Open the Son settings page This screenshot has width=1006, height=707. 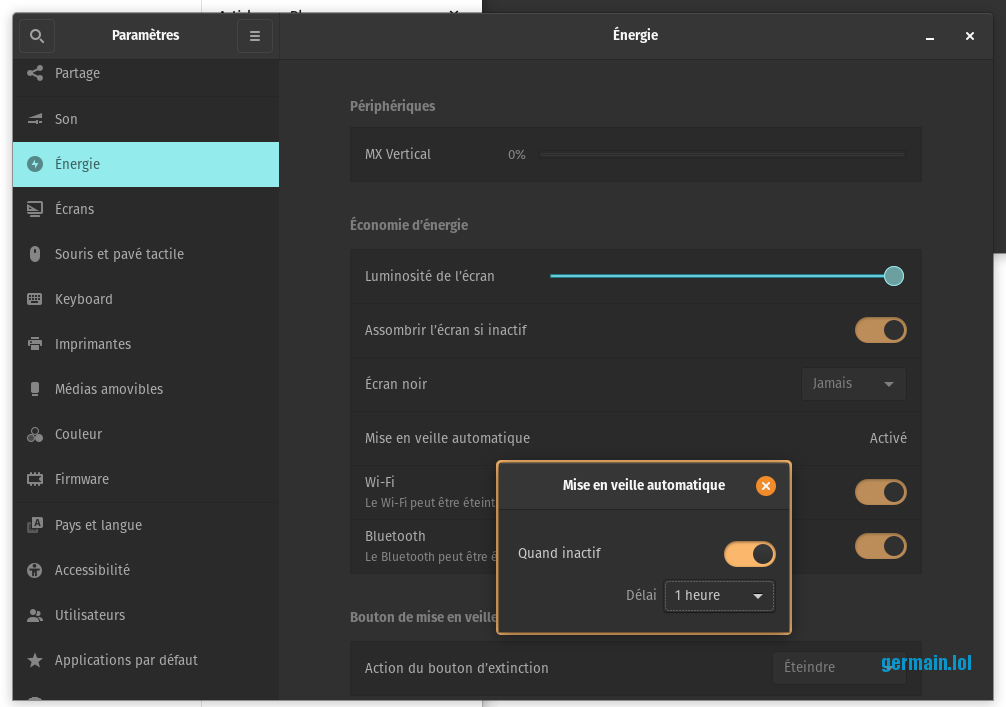coord(146,119)
